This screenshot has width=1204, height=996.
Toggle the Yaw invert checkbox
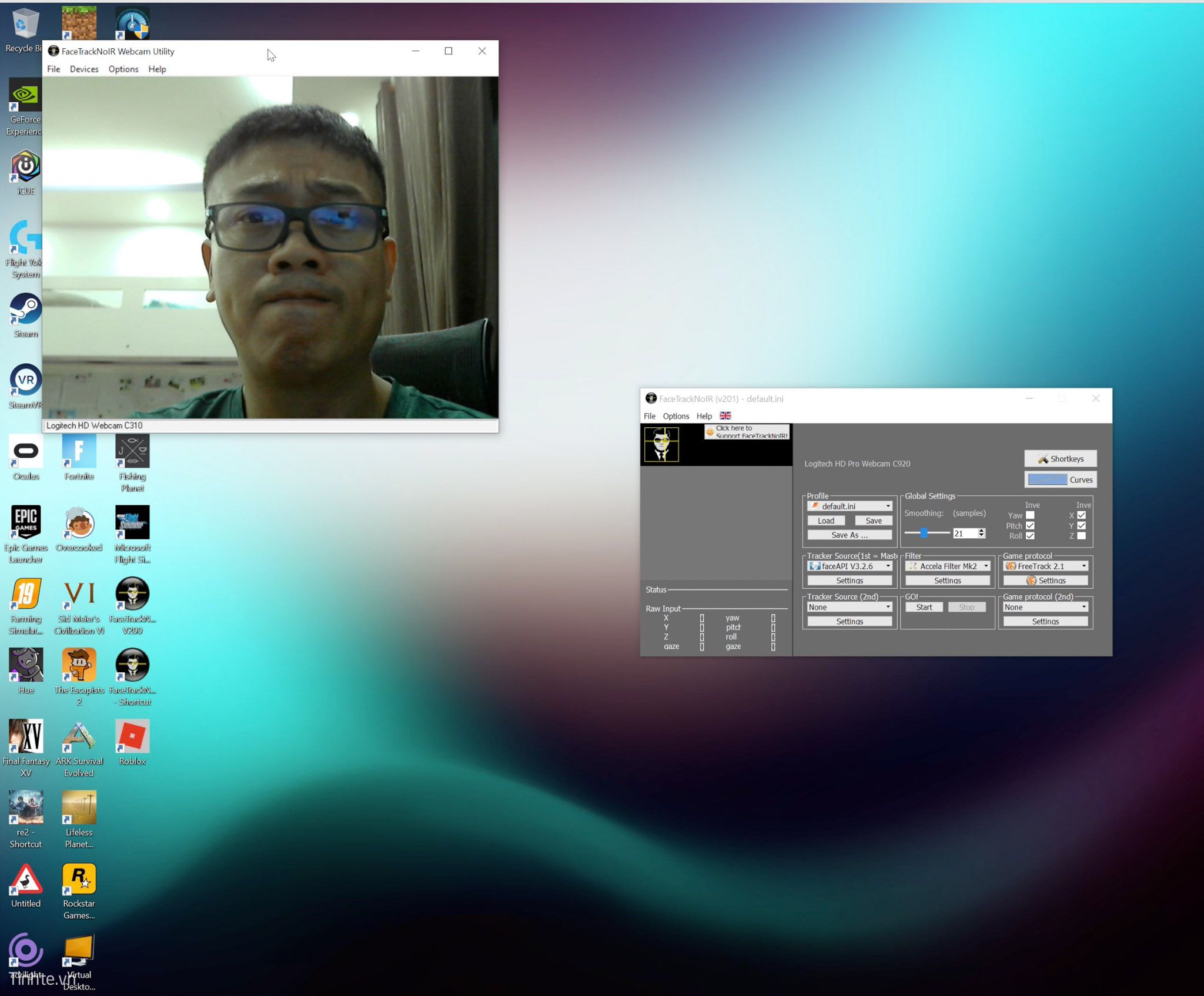pyautogui.click(x=1030, y=515)
